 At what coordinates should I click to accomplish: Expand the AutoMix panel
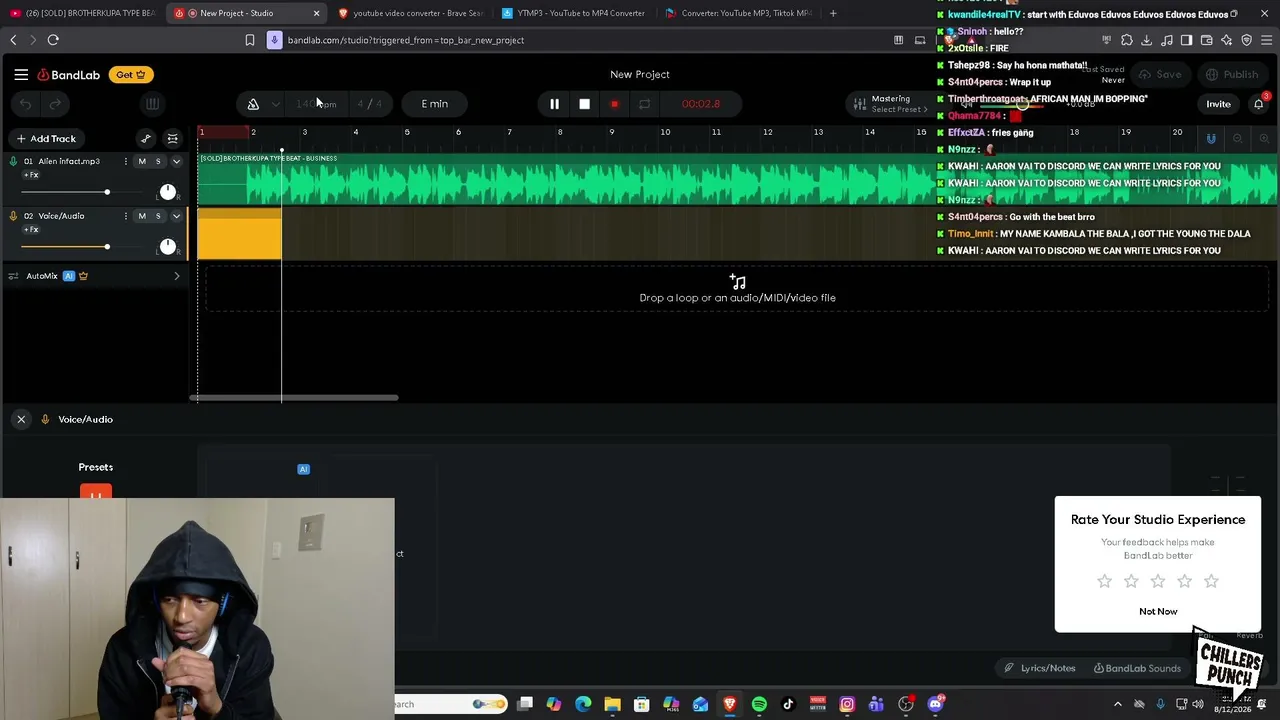[177, 276]
